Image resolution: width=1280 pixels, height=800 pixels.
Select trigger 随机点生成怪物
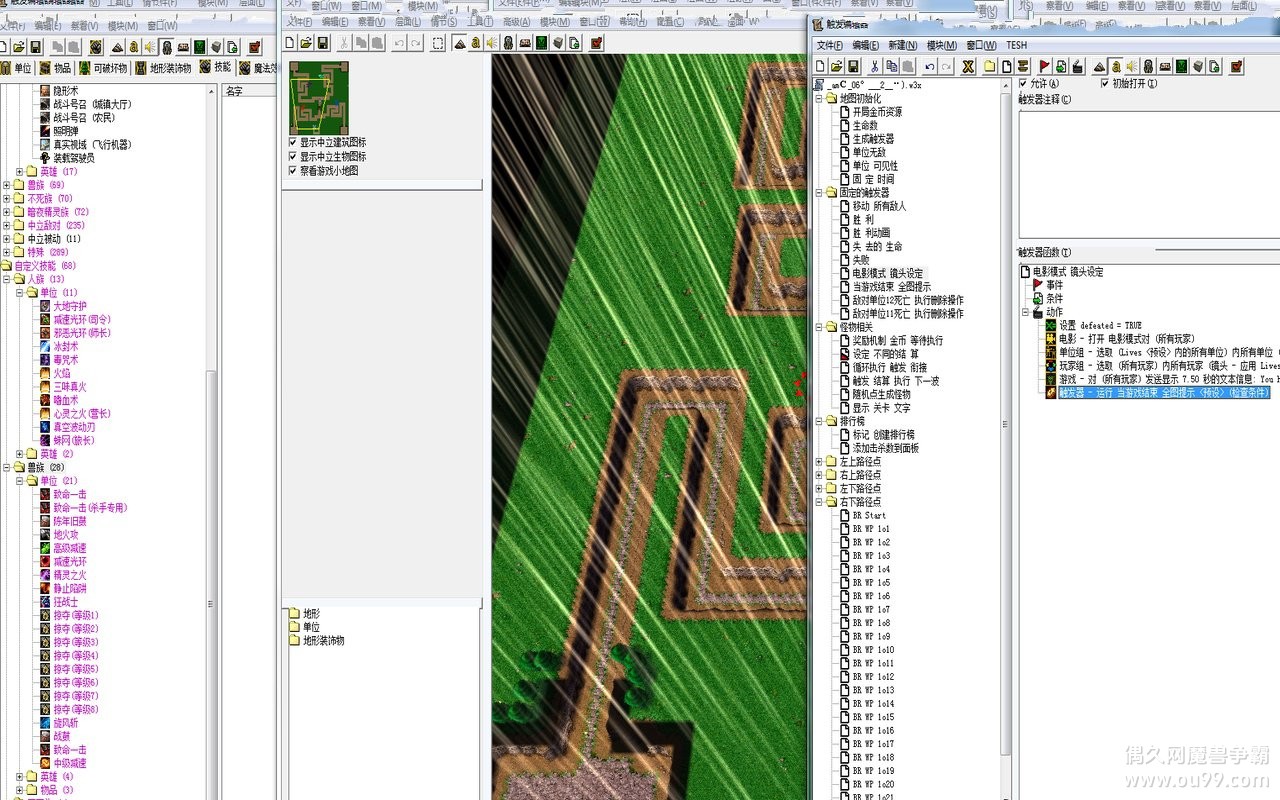click(881, 394)
